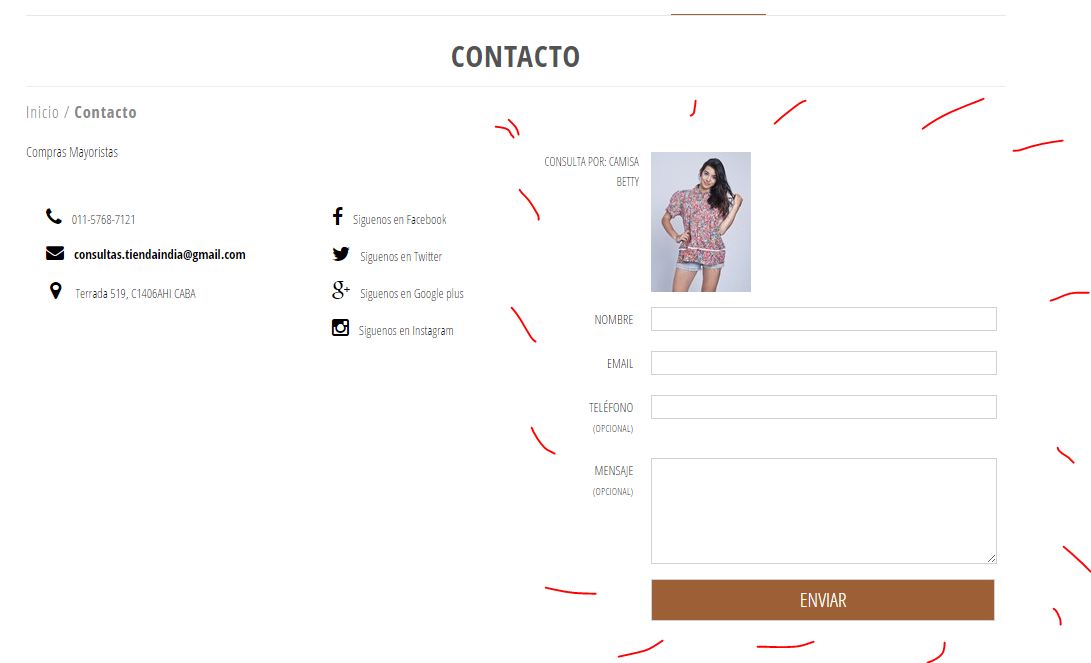Select the phone number 011-5768-7121
This screenshot has width=1091, height=663.
(x=104, y=220)
